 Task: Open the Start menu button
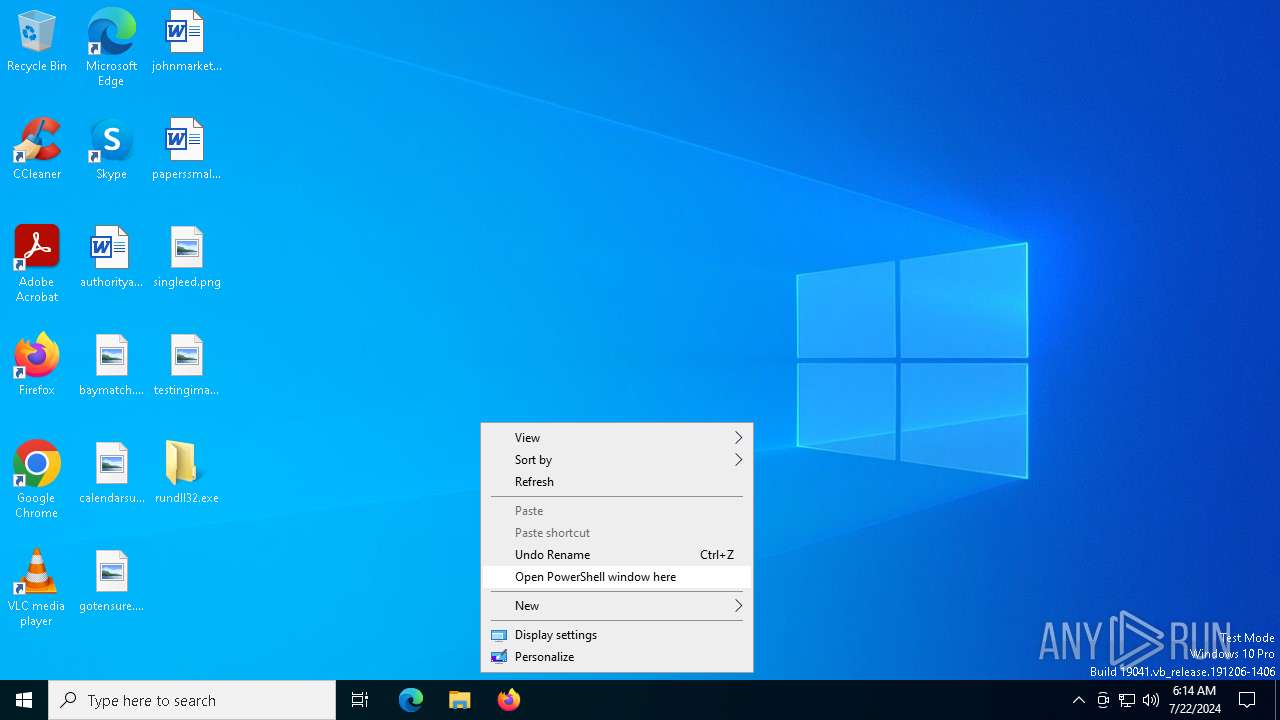pos(24,700)
